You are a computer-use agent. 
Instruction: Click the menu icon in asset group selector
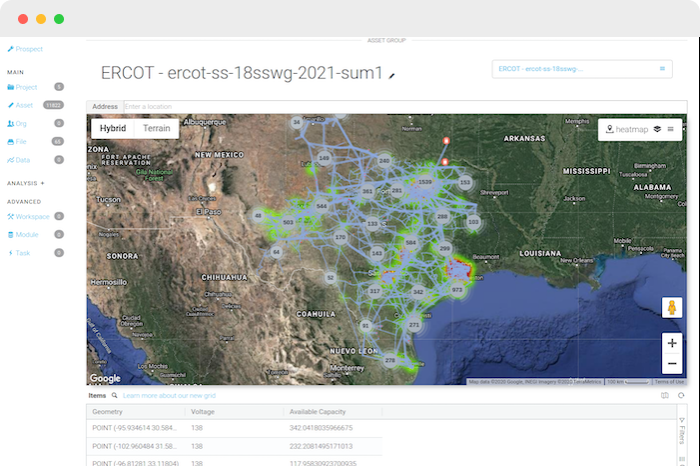pyautogui.click(x=662, y=69)
